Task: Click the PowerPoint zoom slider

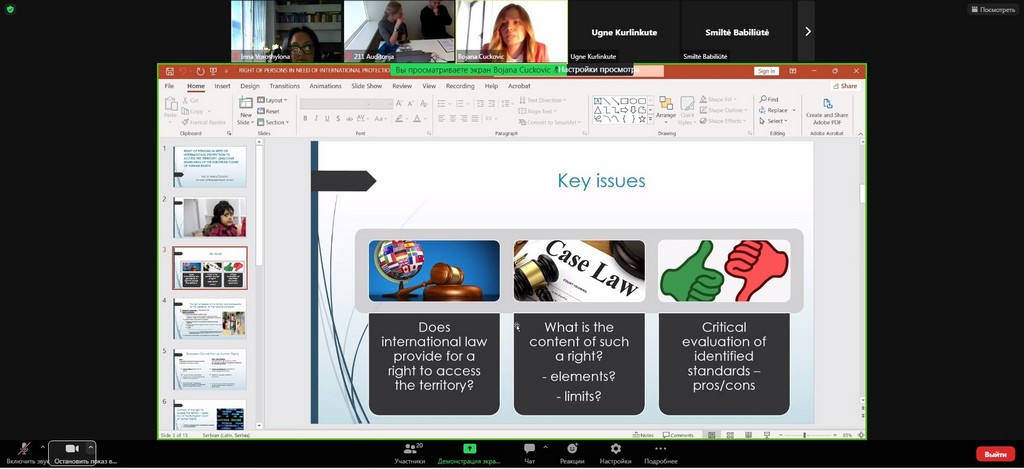Action: tap(805, 435)
